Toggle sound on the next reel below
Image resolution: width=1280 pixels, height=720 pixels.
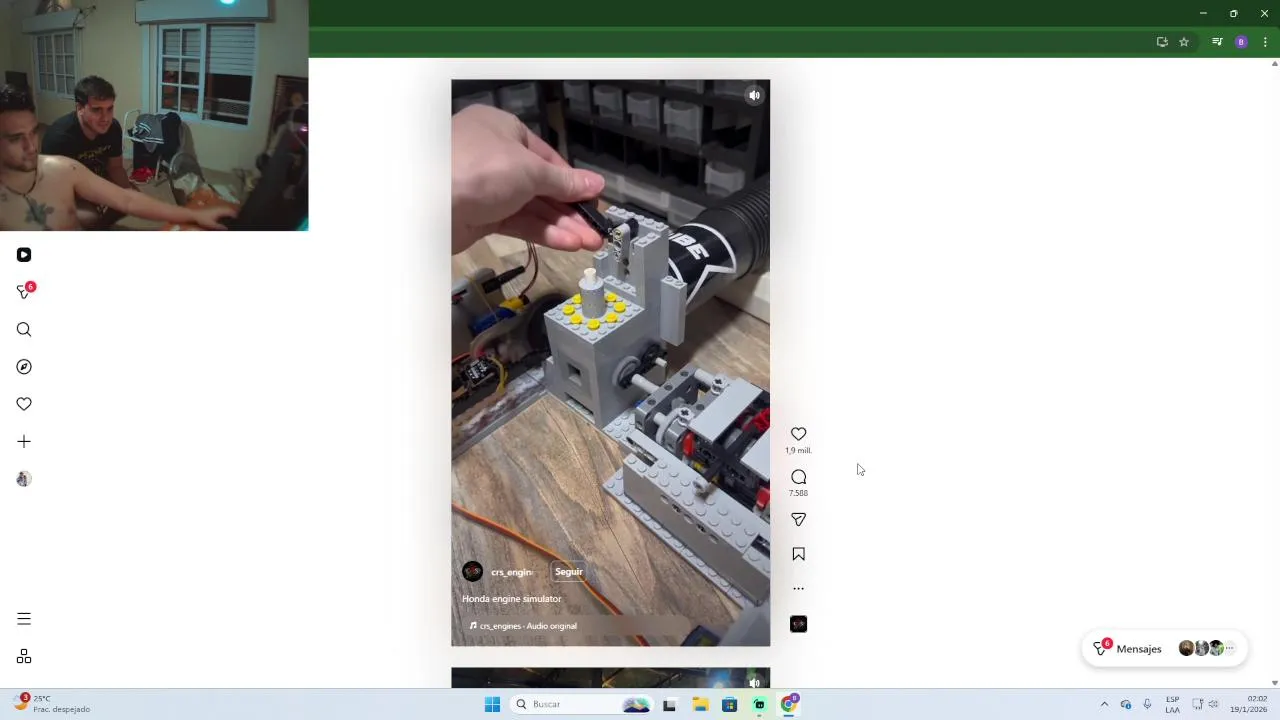755,683
